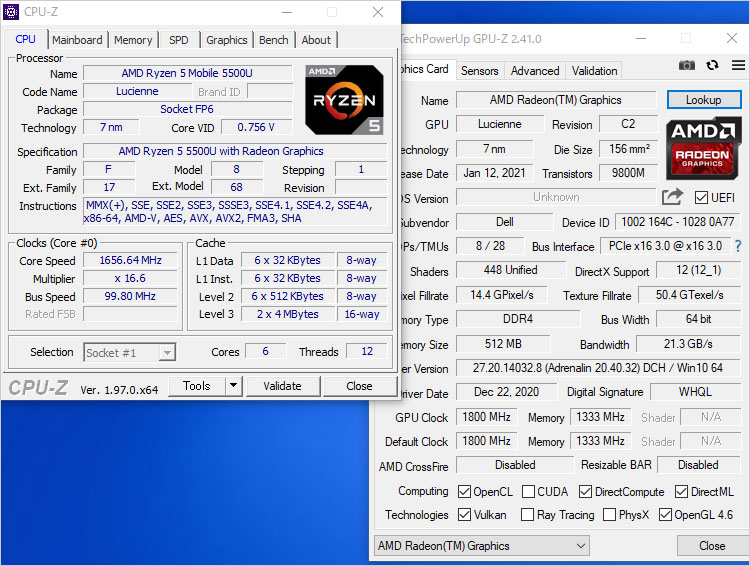Click the Bus Speed value 99.80 MHz

click(130, 296)
